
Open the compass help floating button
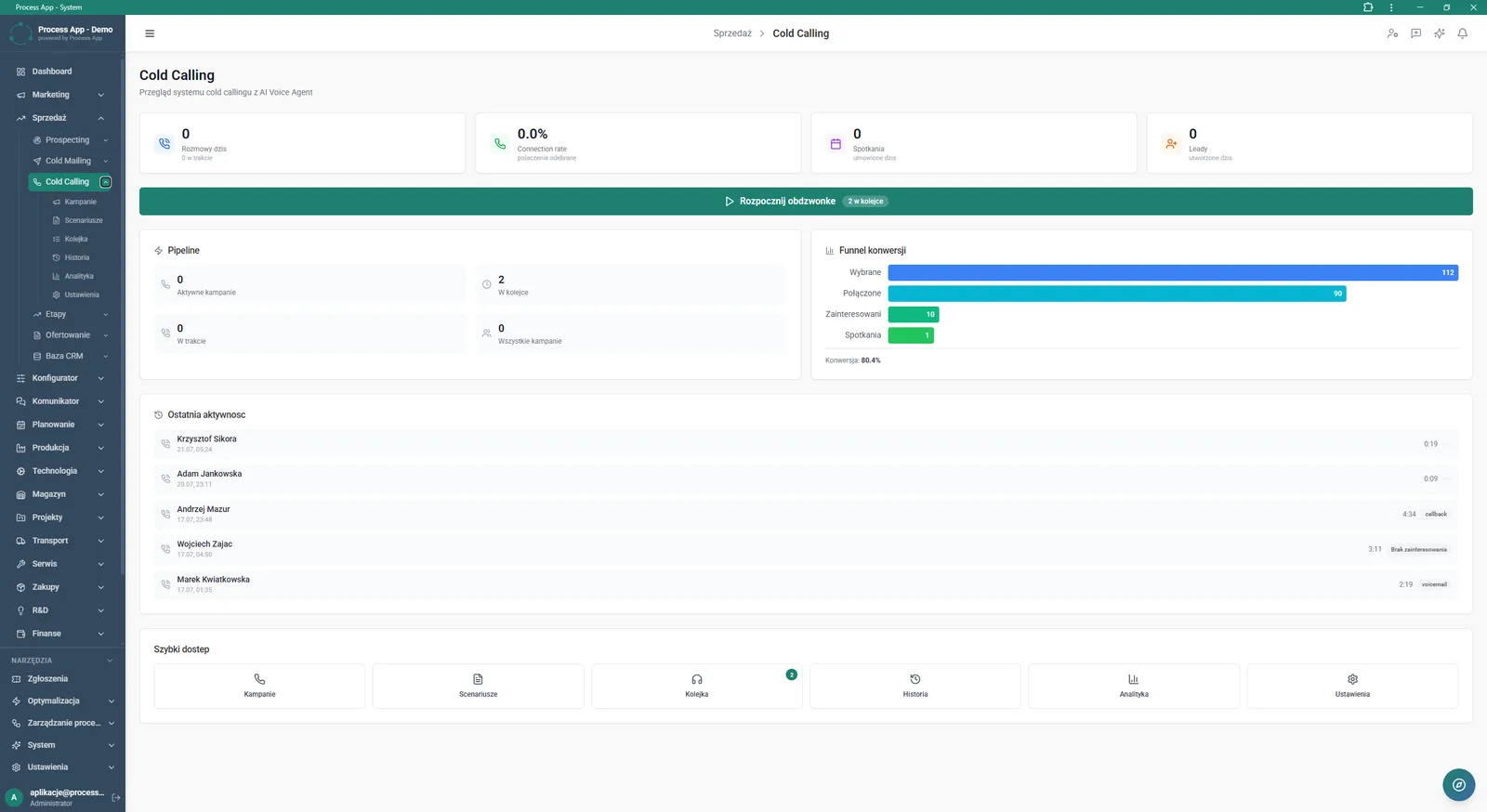tap(1458, 785)
